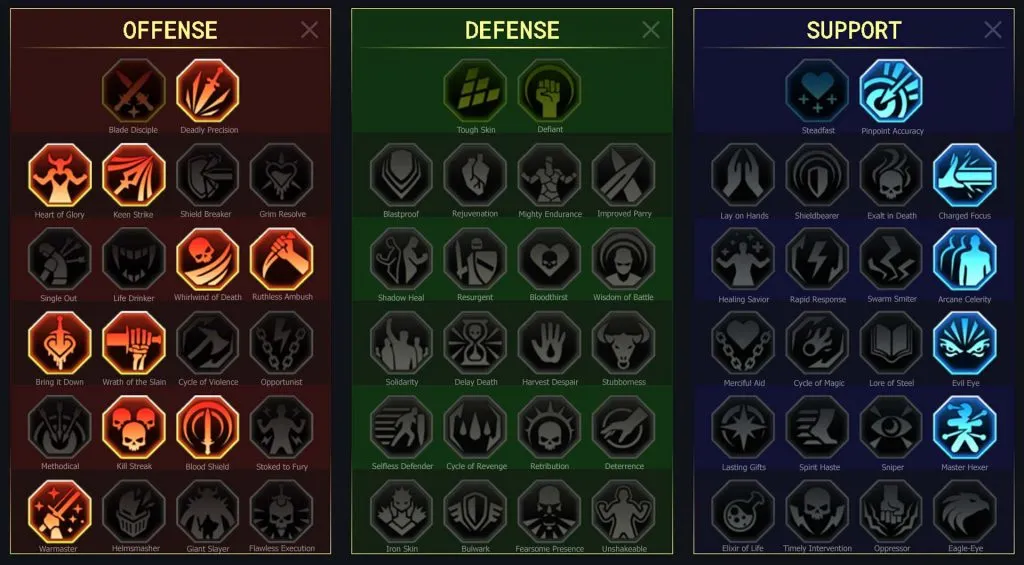Select the Bulwark defense mastery
The width and height of the screenshot is (1024, 565).
click(475, 511)
